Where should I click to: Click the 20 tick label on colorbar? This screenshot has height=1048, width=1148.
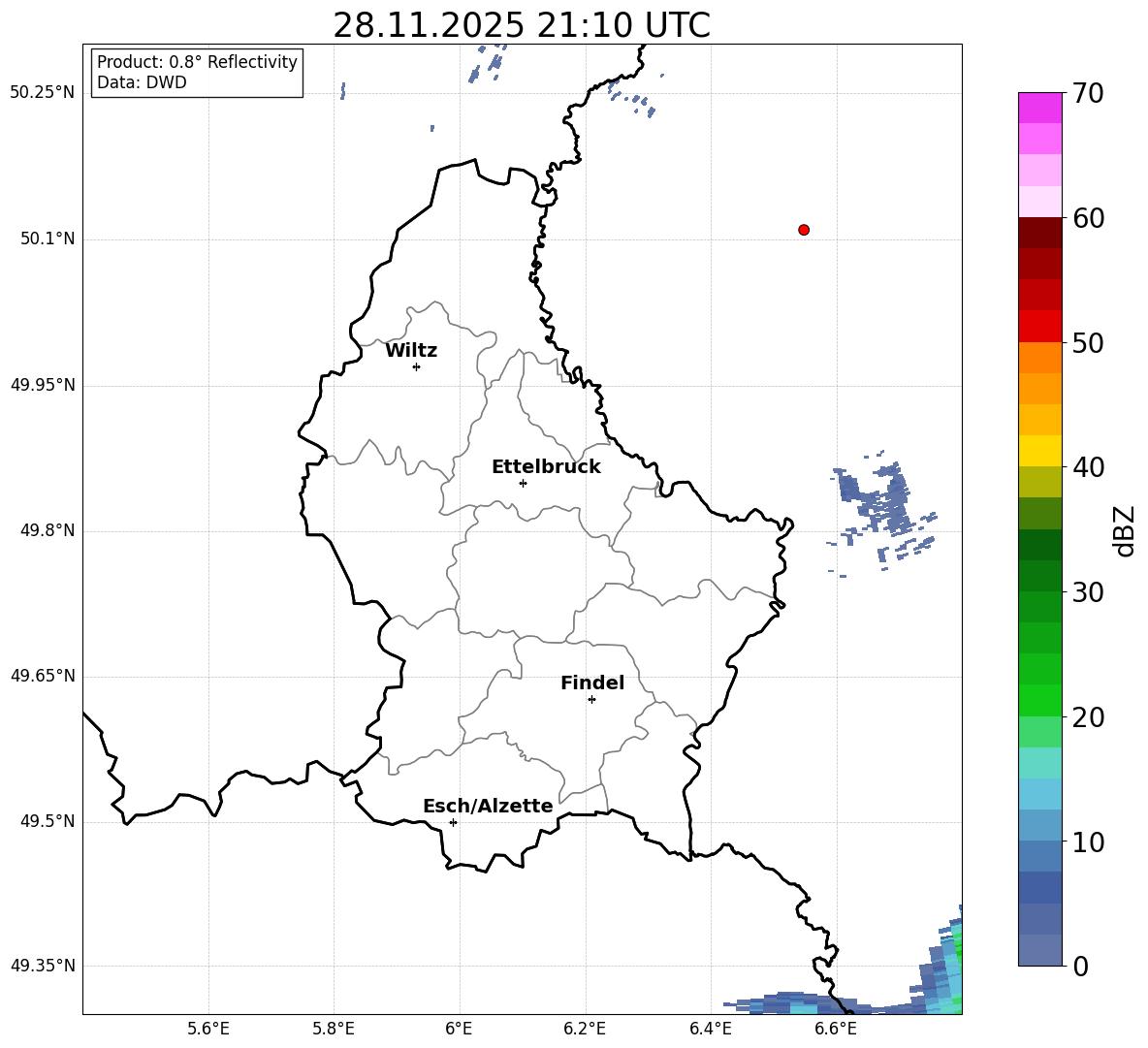click(x=1089, y=717)
